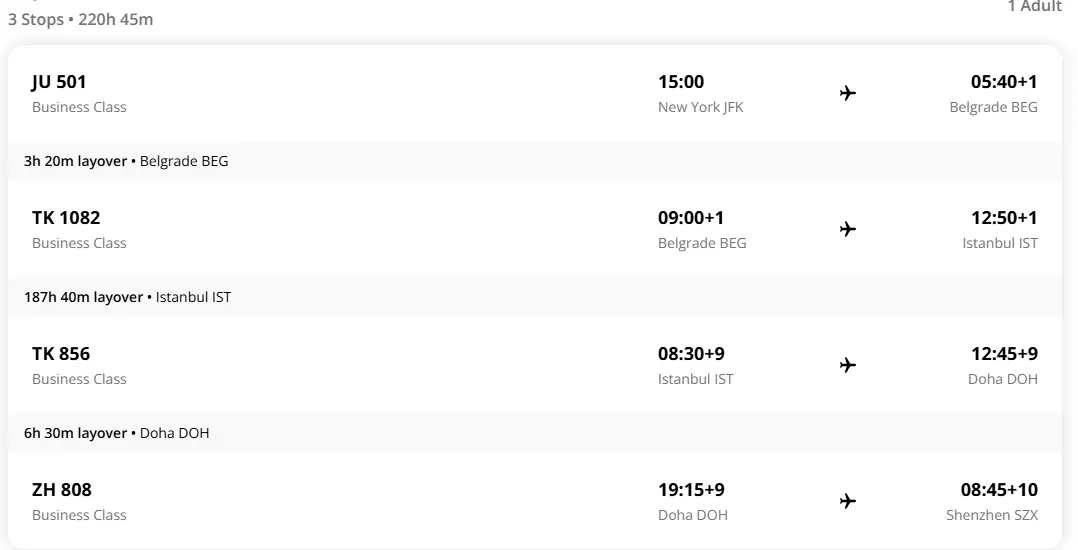The image size is (1078, 550).
Task: Select the Shenzhen SZX destination label
Action: click(x=992, y=515)
